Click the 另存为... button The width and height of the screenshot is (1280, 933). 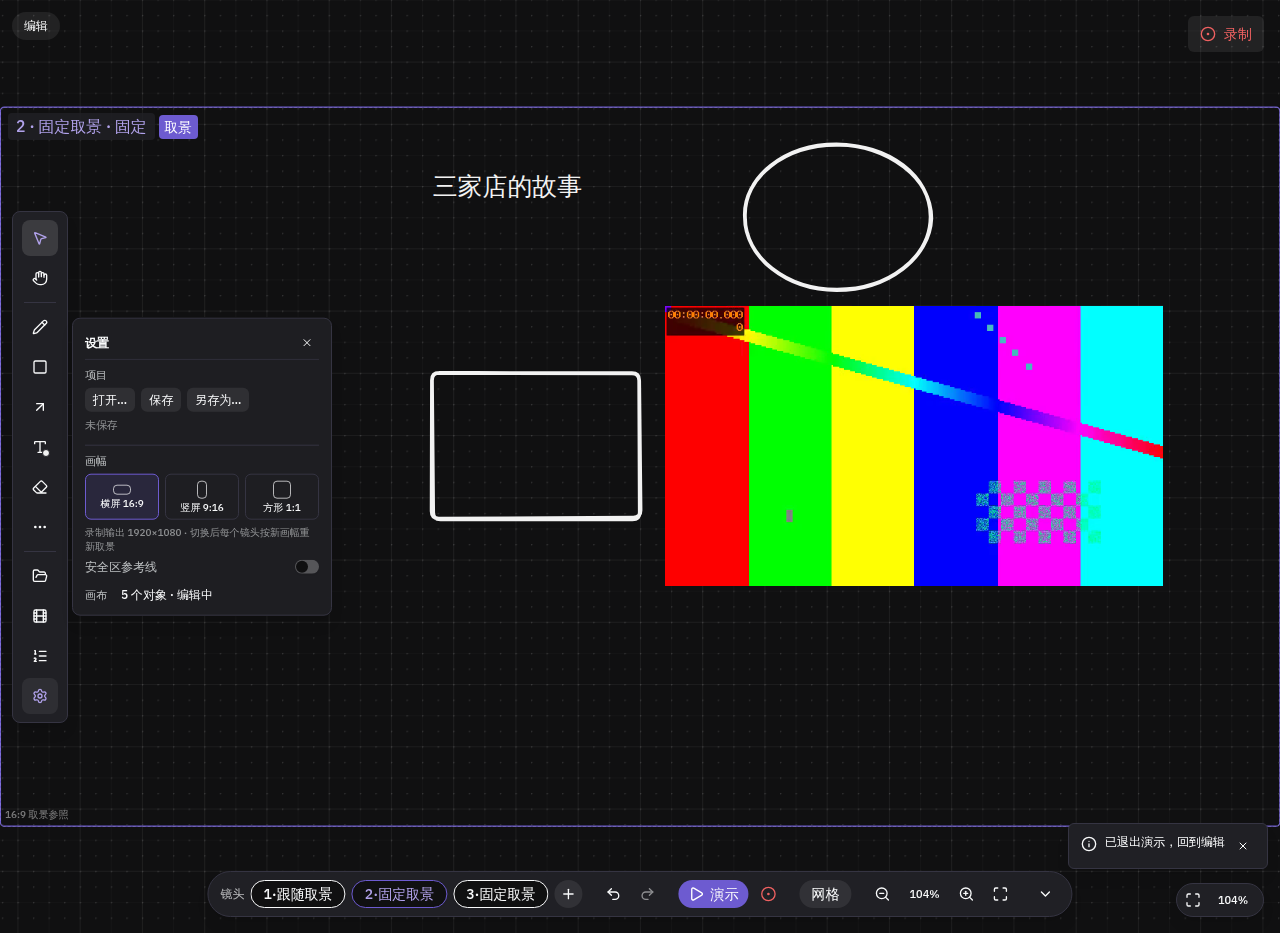218,400
